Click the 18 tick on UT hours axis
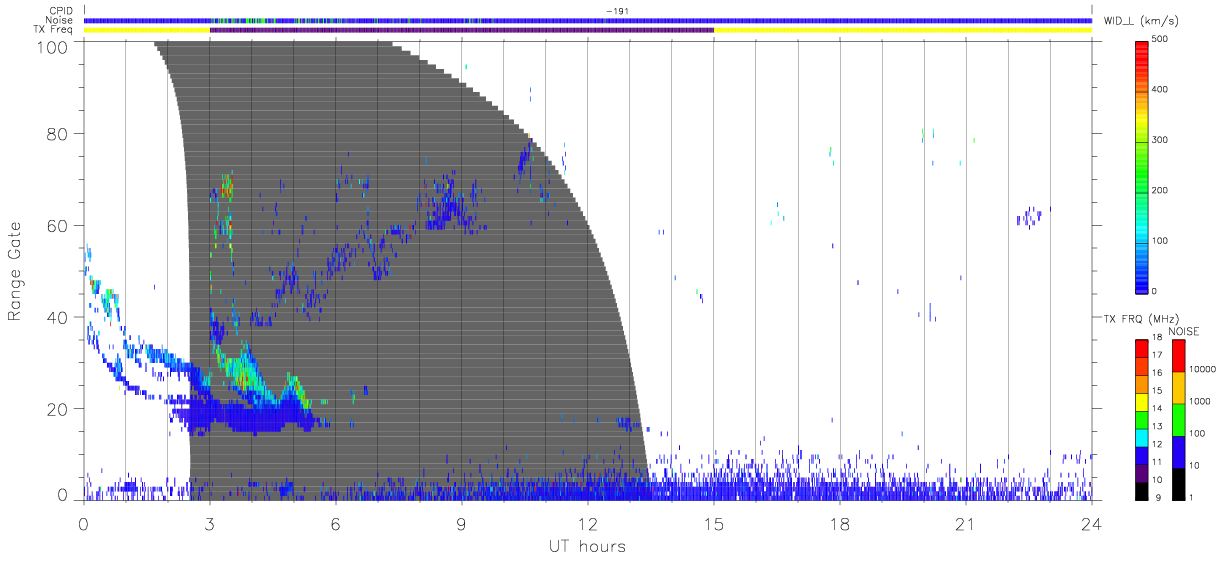Viewport: 1228px width, 567px height. click(x=840, y=523)
